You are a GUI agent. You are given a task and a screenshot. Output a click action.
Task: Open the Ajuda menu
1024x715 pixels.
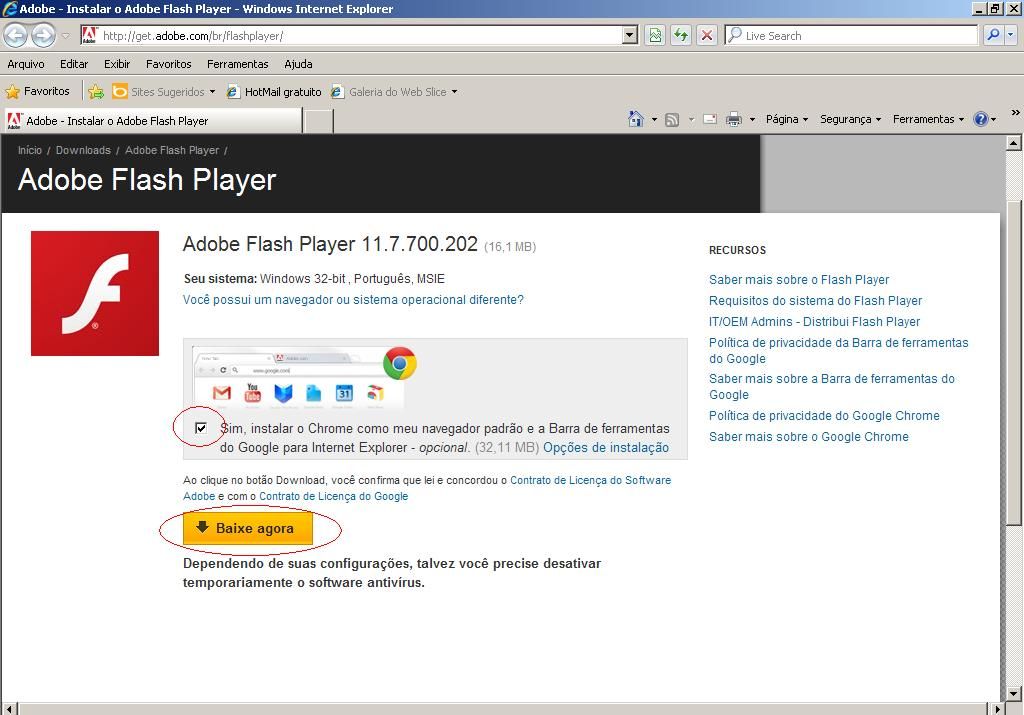pos(298,64)
